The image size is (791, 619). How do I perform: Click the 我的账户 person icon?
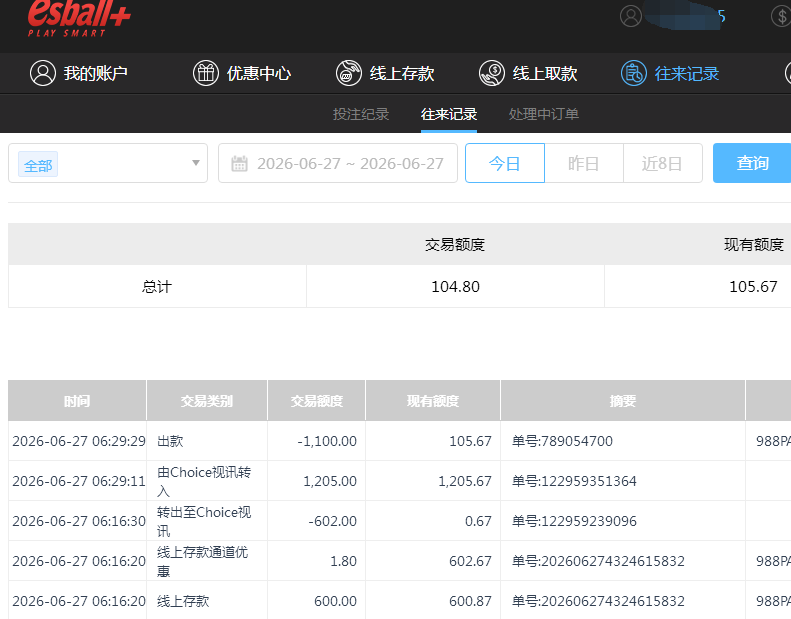[43, 73]
